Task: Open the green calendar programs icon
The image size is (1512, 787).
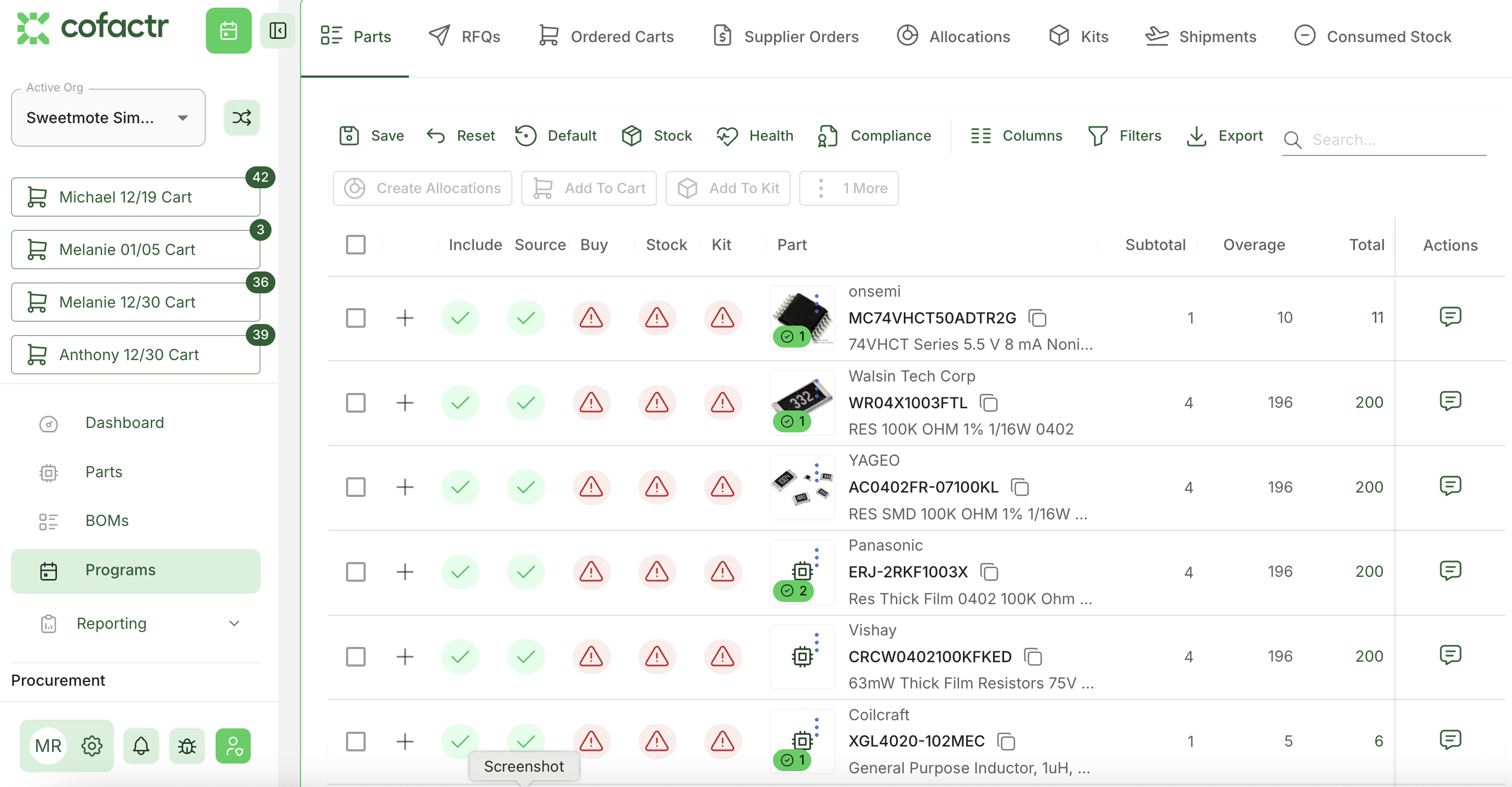Action: coord(228,31)
